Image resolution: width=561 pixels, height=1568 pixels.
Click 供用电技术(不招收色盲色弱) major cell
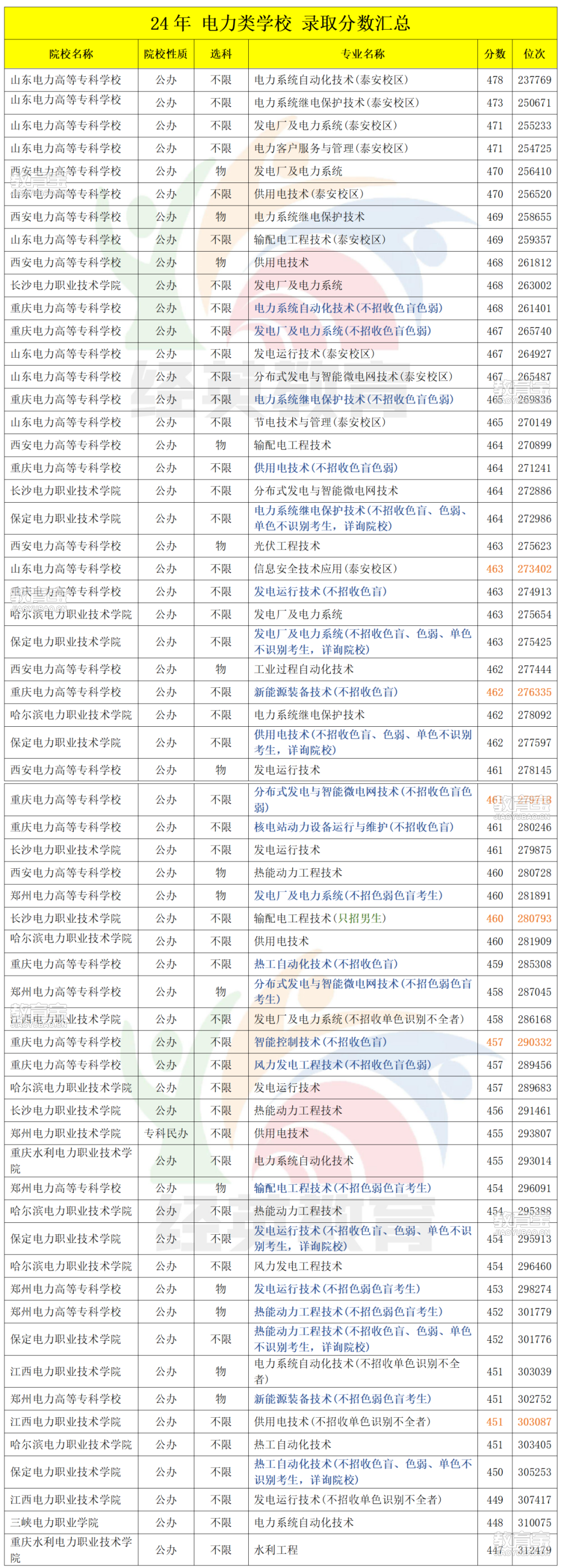pyautogui.click(x=326, y=468)
